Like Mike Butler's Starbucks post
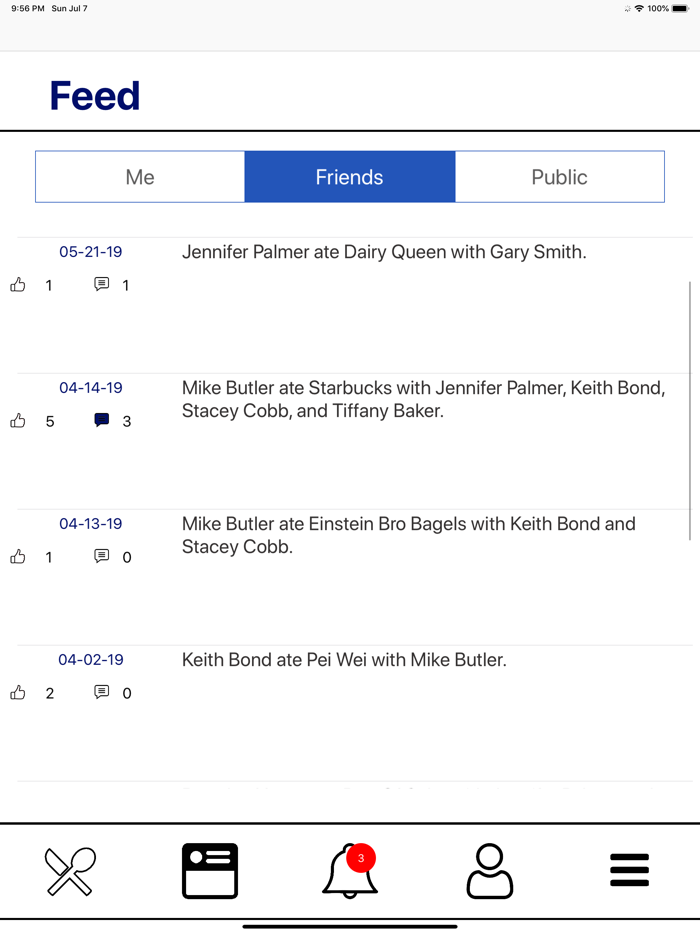The height and width of the screenshot is (934, 700). coord(18,421)
